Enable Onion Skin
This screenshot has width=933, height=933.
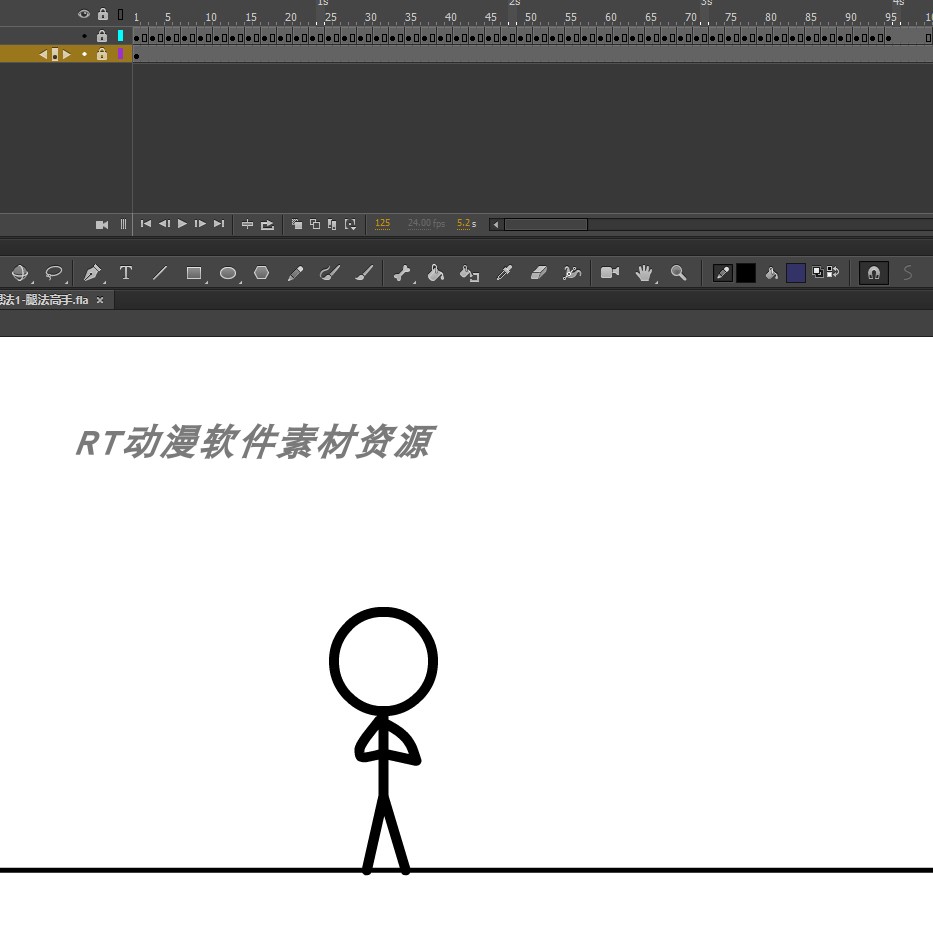(x=296, y=224)
